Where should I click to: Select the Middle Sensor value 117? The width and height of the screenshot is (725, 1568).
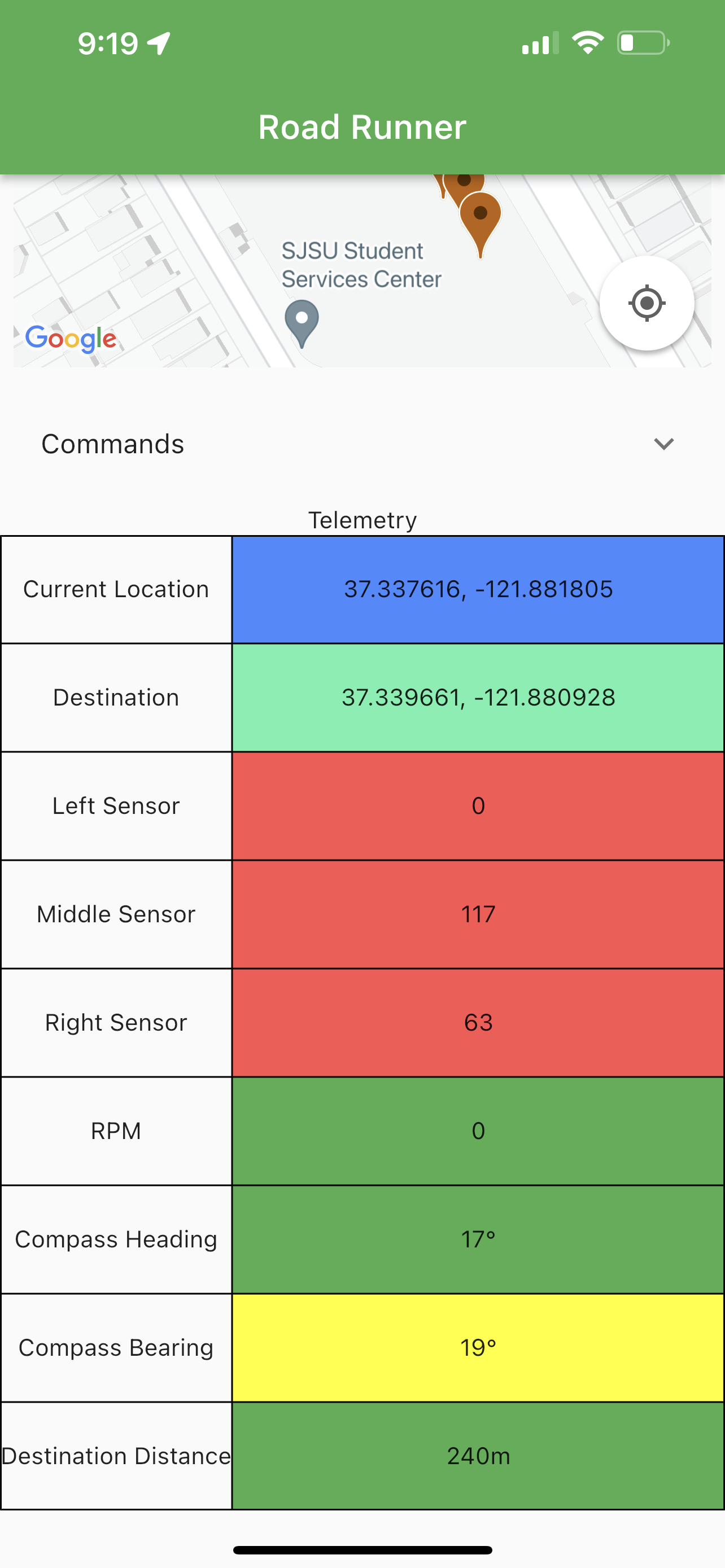(478, 914)
